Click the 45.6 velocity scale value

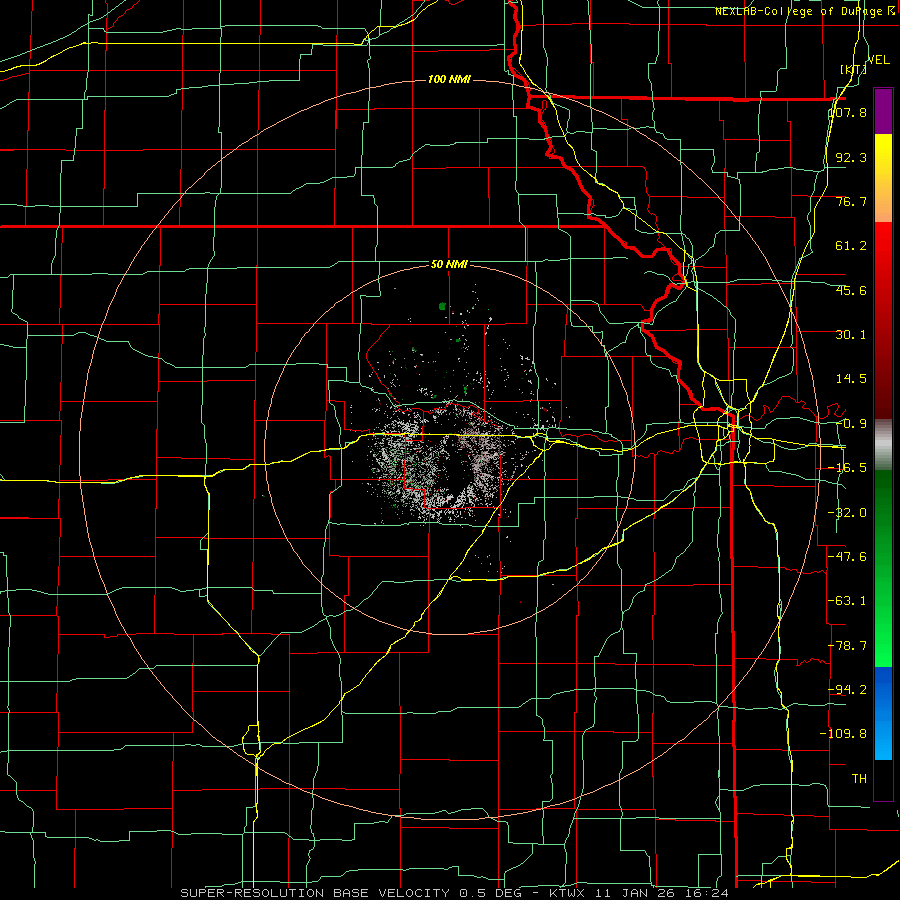(x=851, y=290)
